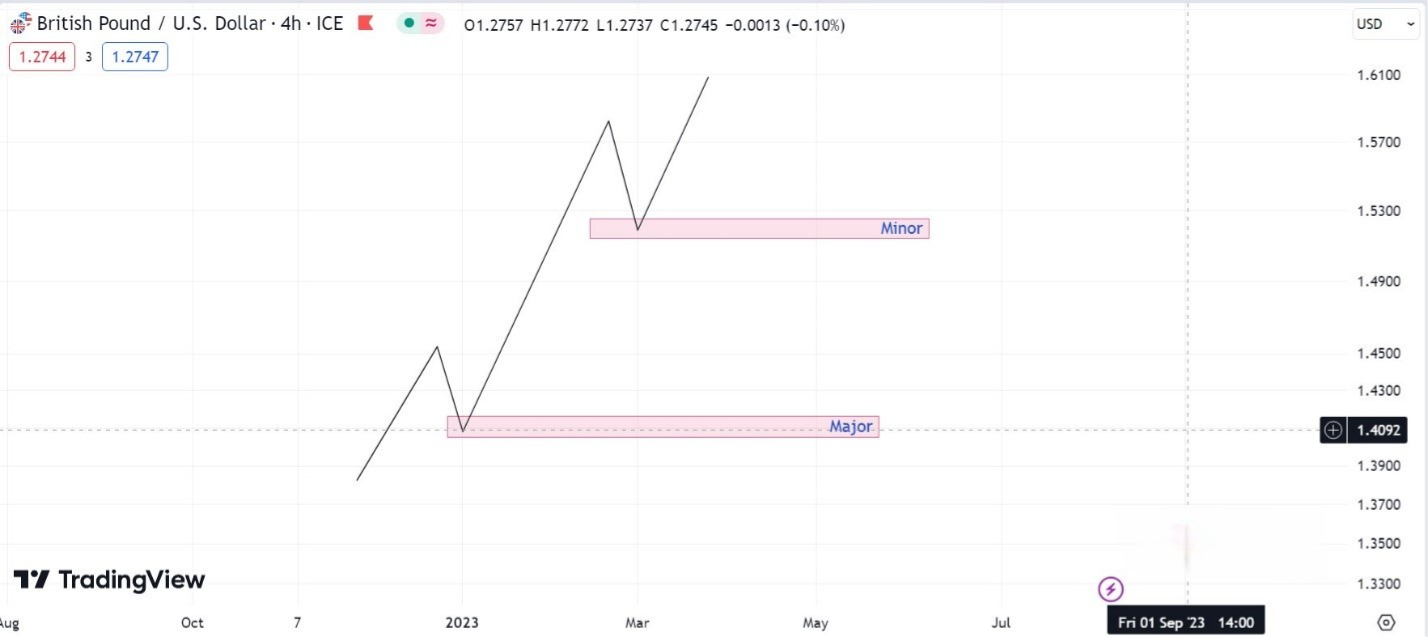
Task: Click the plus icon on the price axis
Action: point(1333,431)
